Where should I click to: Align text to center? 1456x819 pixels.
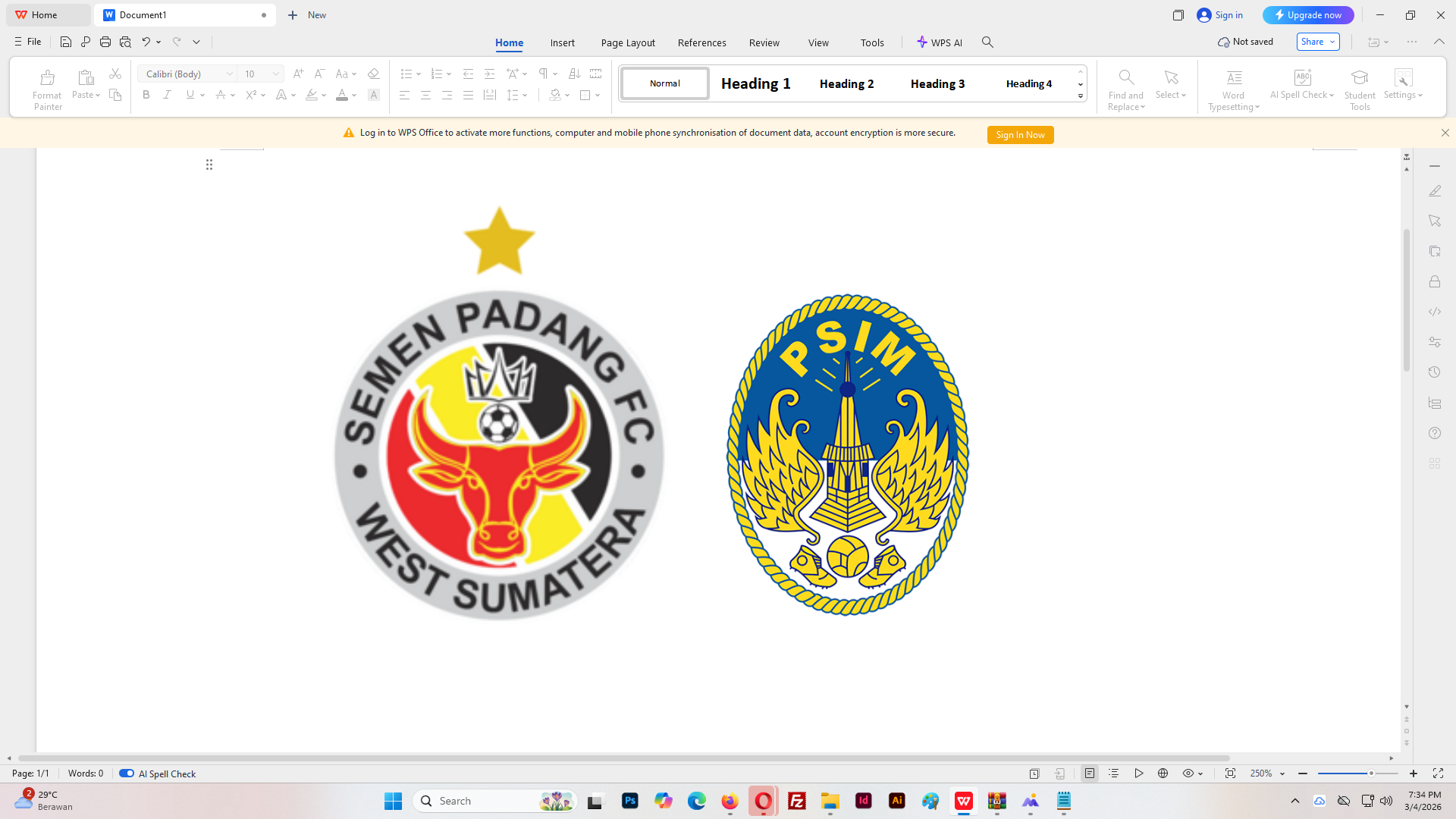(425, 95)
